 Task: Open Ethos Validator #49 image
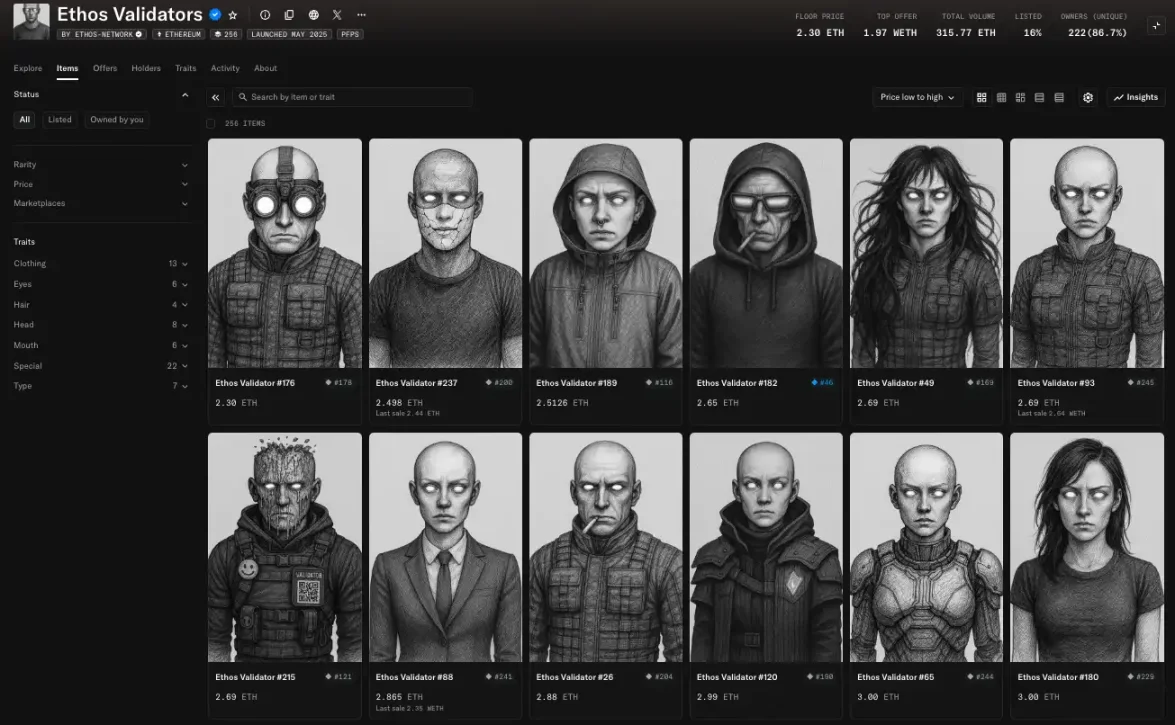tap(926, 253)
